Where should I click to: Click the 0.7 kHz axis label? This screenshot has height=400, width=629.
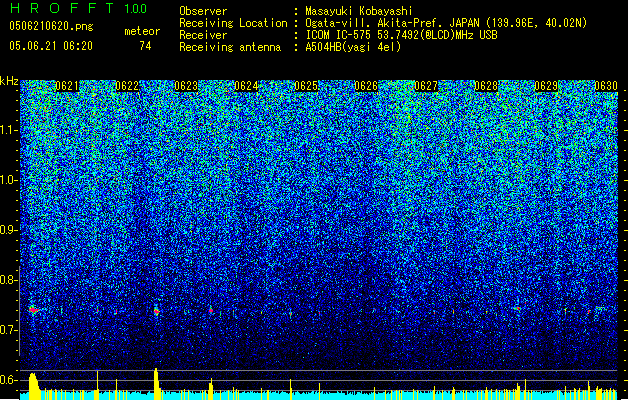tap(8, 330)
